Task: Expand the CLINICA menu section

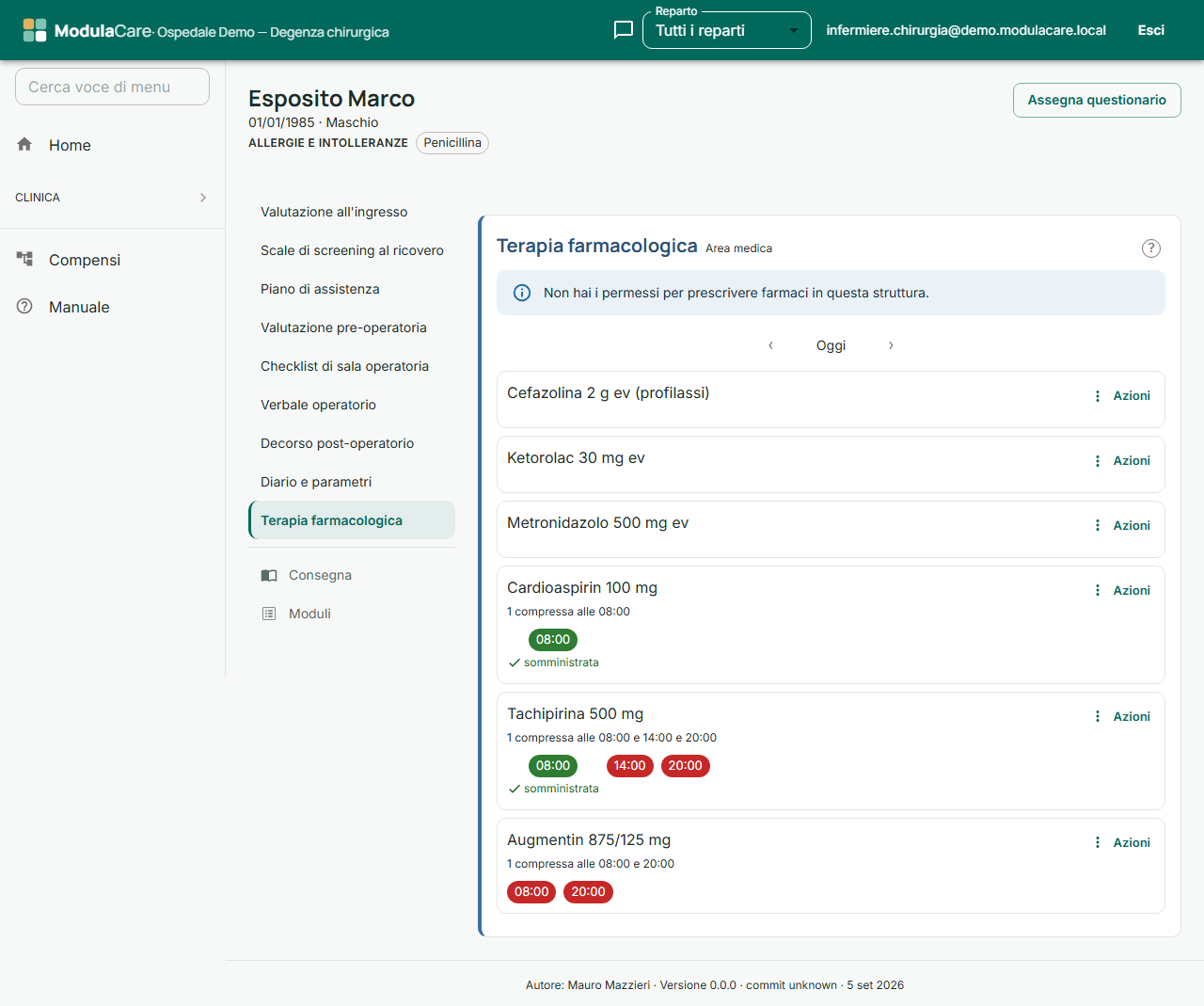Action: 112,198
